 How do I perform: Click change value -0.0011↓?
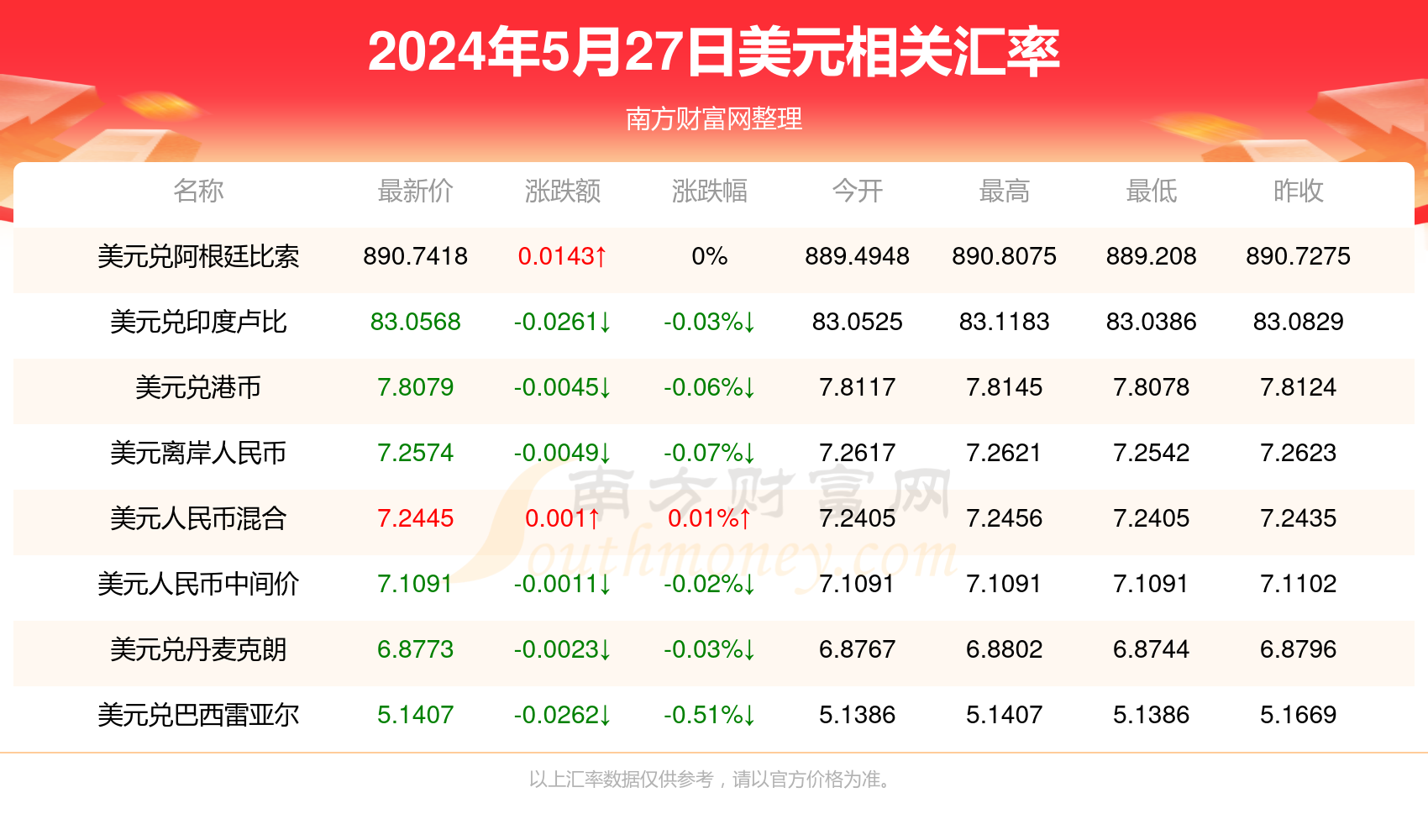tap(563, 584)
